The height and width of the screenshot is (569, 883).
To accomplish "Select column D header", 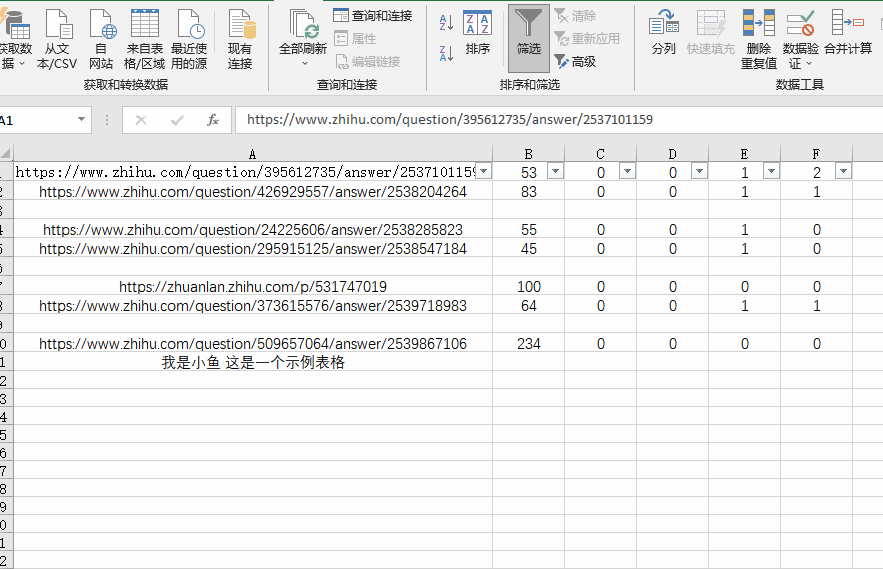I will click(672, 154).
